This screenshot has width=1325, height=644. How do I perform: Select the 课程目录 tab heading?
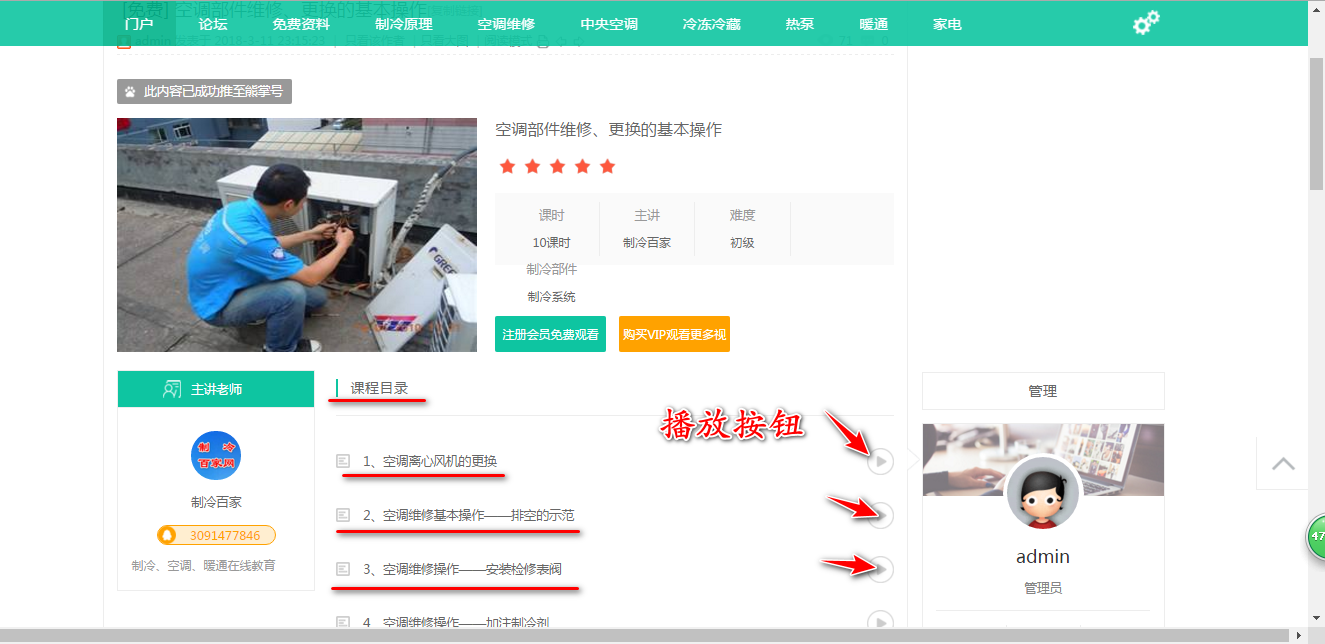[x=379, y=388]
